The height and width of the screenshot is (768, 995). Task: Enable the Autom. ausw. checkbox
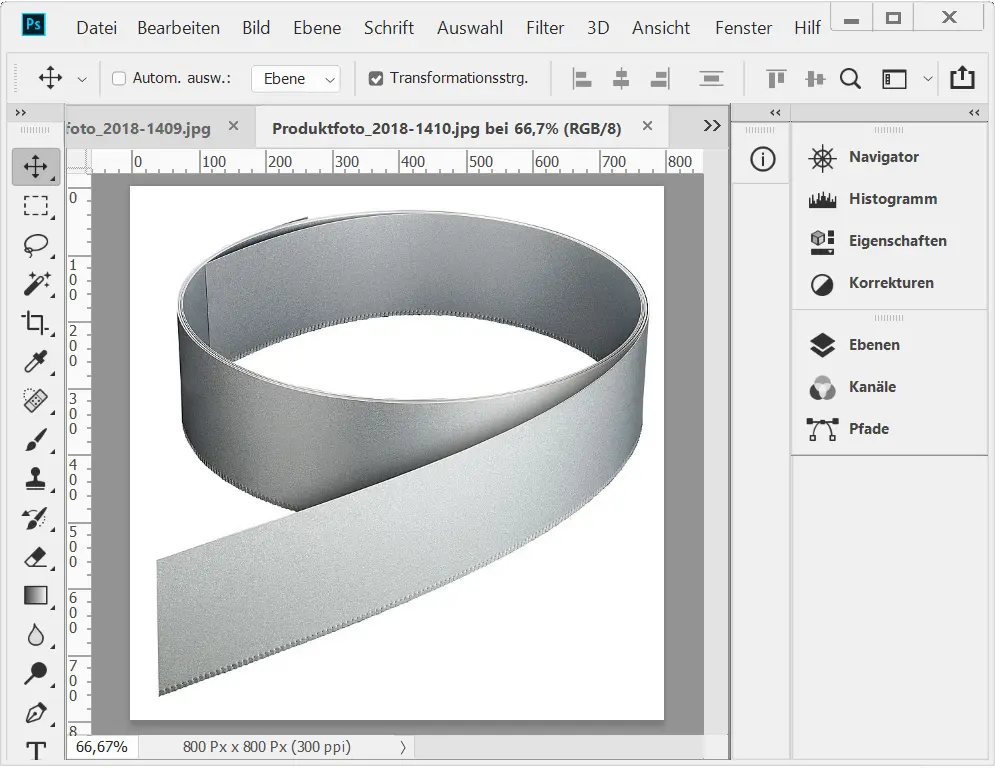pos(119,78)
